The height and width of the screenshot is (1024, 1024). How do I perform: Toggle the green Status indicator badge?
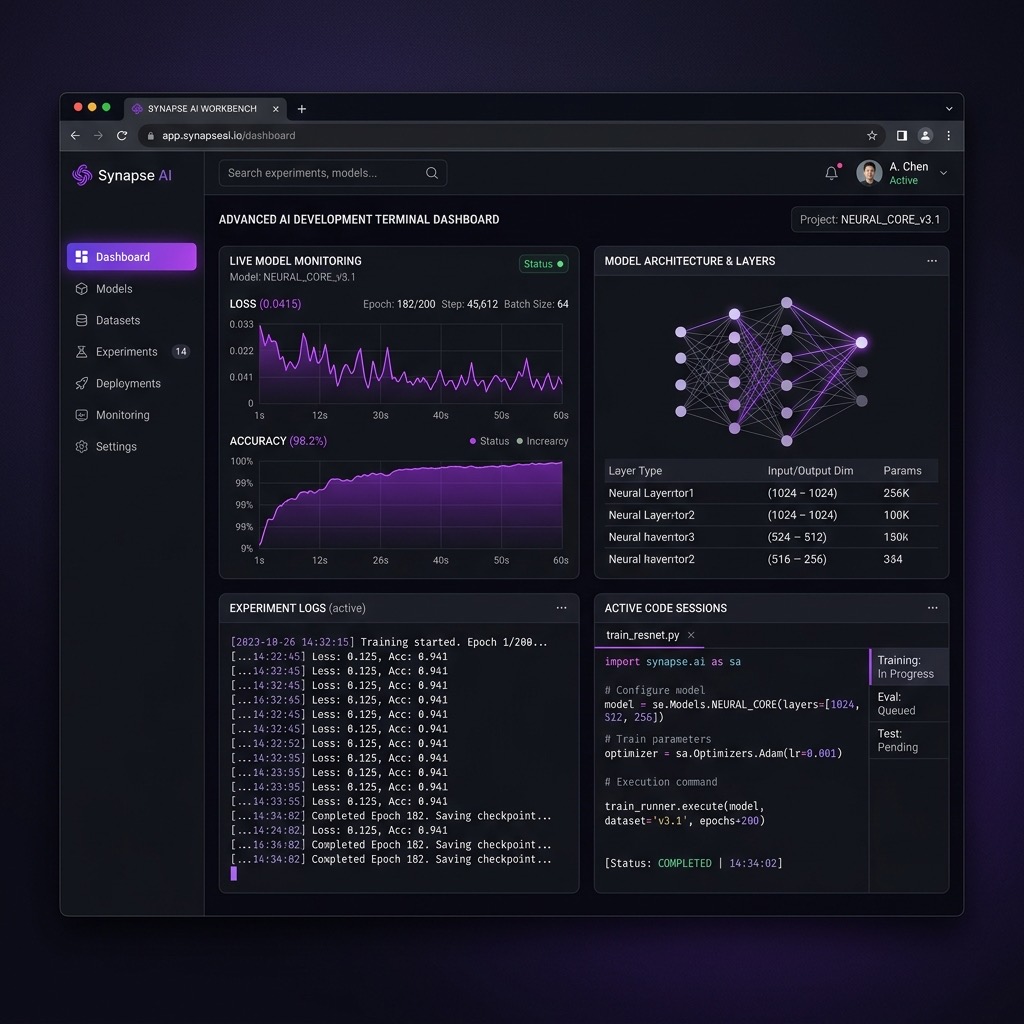click(x=543, y=264)
